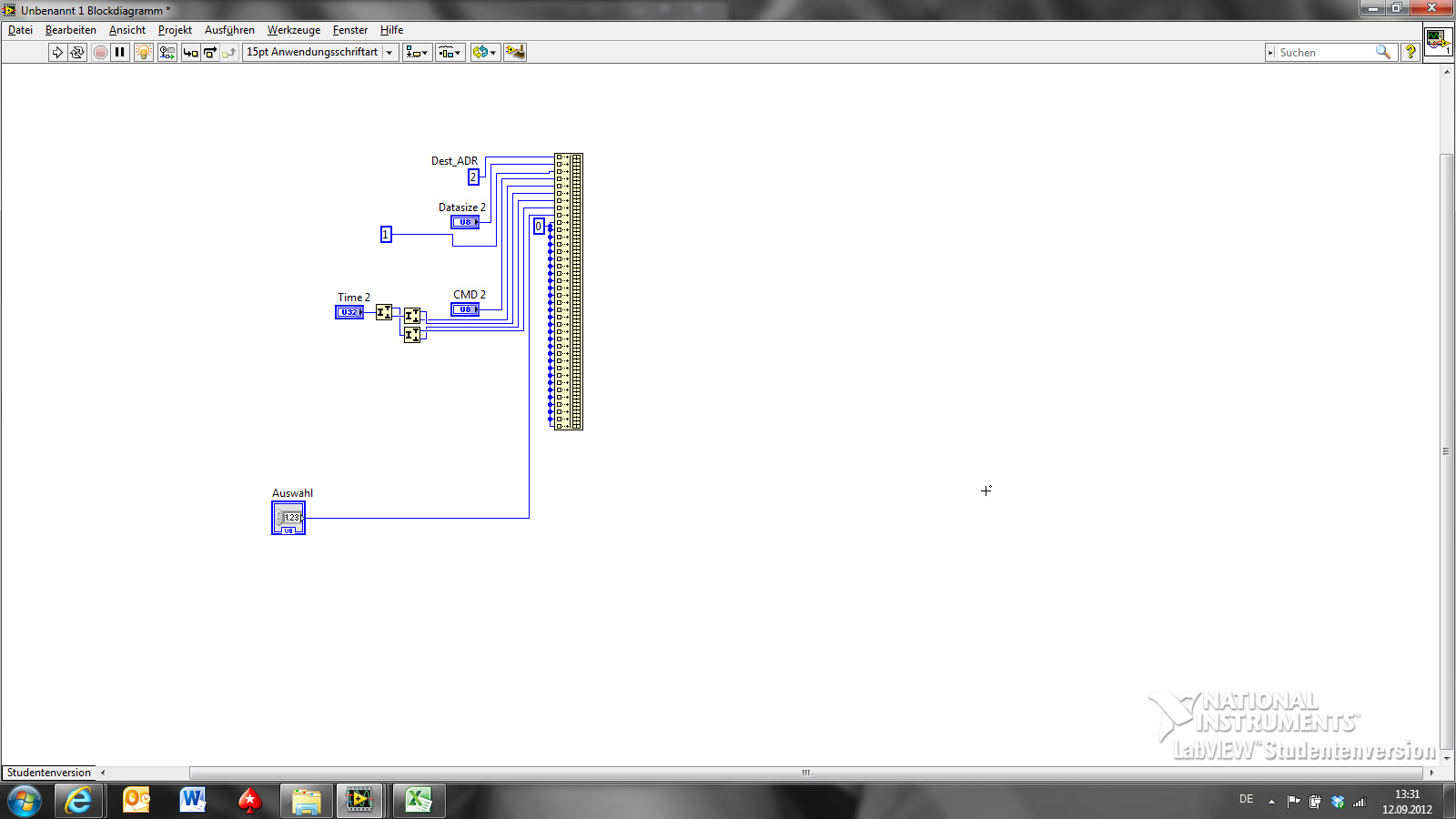Launch Internet Explorer from taskbar
This screenshot has width=1456, height=819.
point(79,801)
